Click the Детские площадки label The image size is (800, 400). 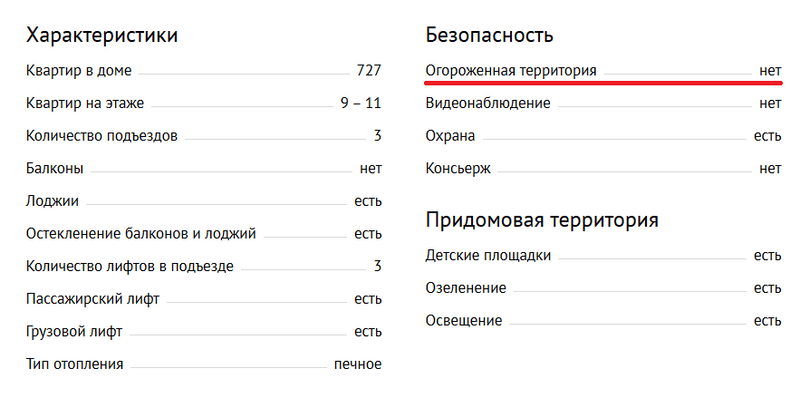click(x=488, y=255)
